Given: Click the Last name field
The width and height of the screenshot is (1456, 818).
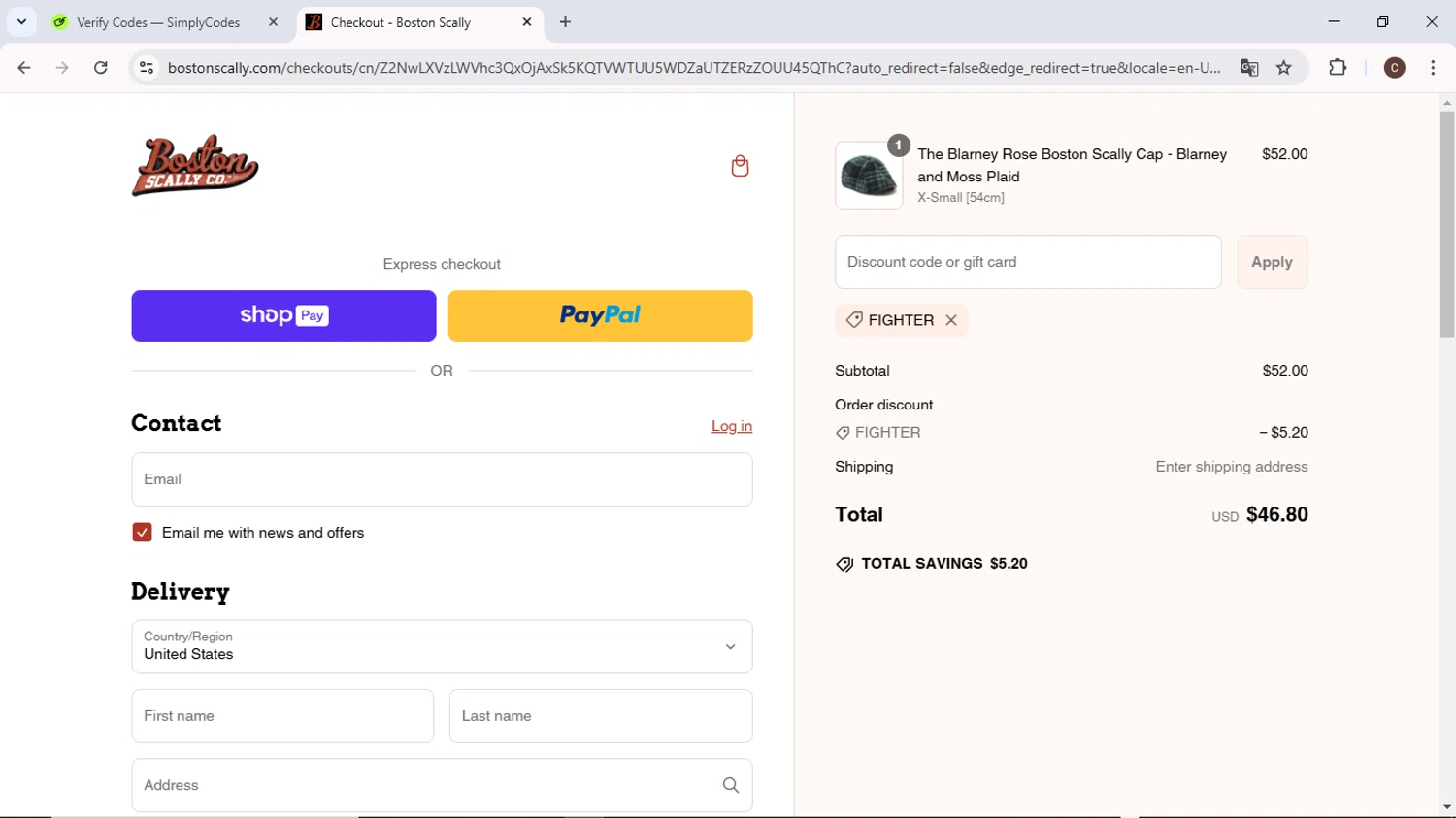Looking at the screenshot, I should 601,716.
